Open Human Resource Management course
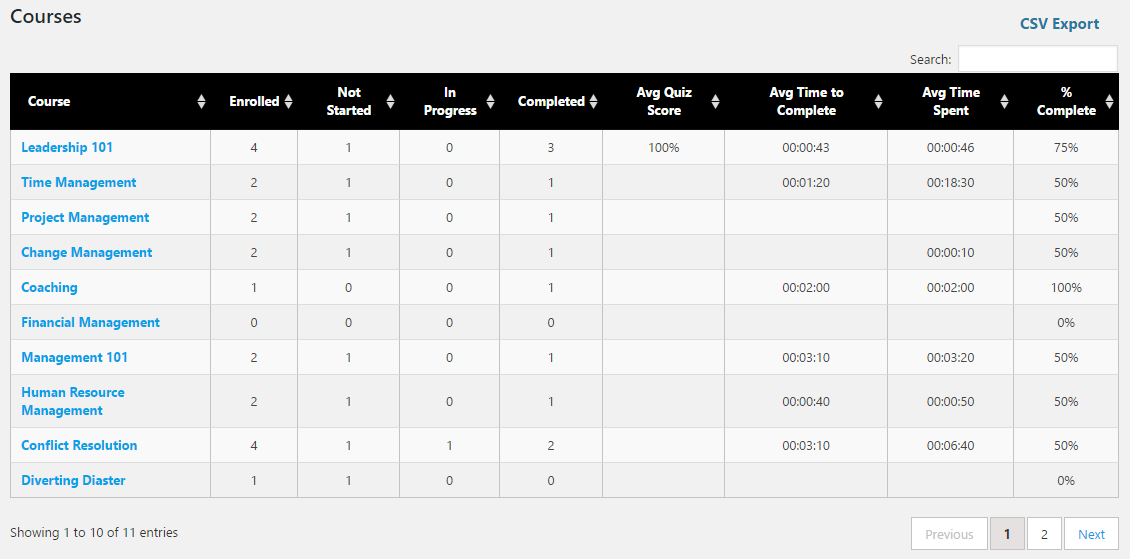The image size is (1130, 559). (x=73, y=401)
